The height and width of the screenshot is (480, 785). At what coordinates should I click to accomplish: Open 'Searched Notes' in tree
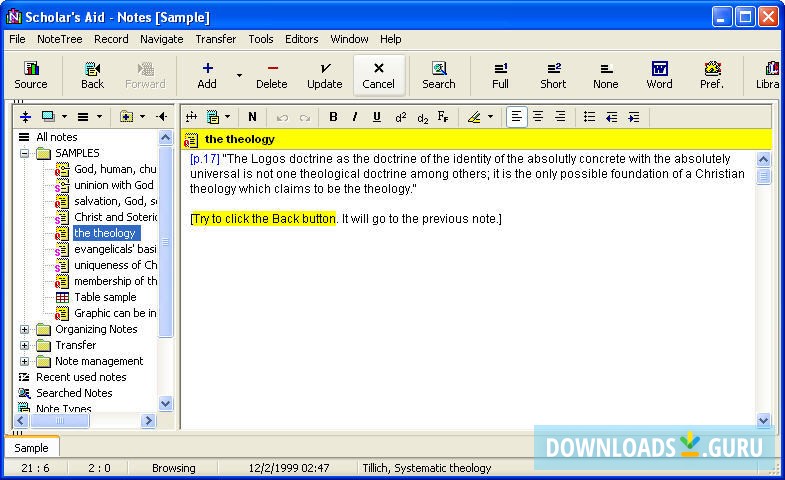point(74,393)
